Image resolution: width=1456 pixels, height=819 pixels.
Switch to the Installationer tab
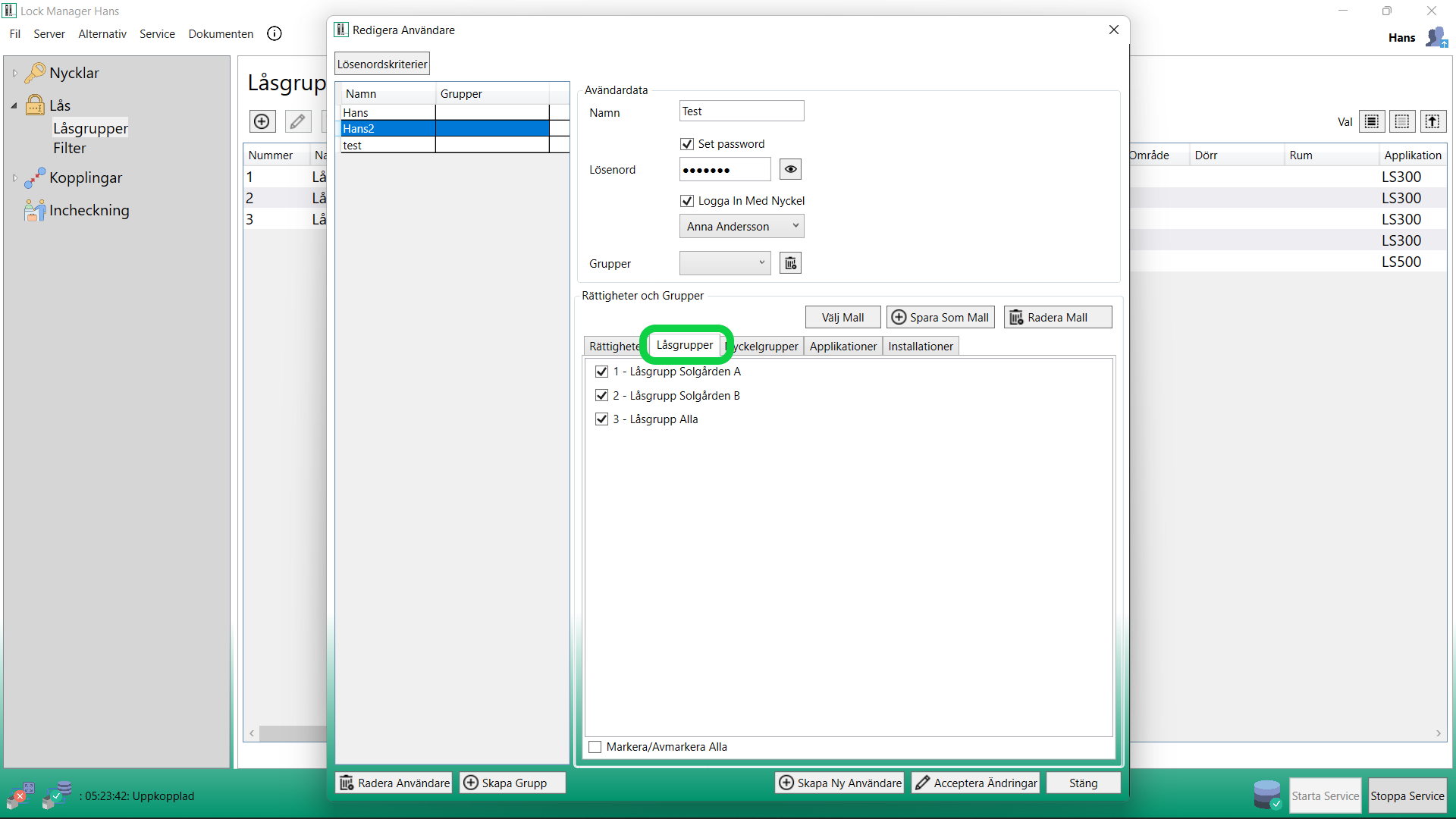pyautogui.click(x=921, y=346)
